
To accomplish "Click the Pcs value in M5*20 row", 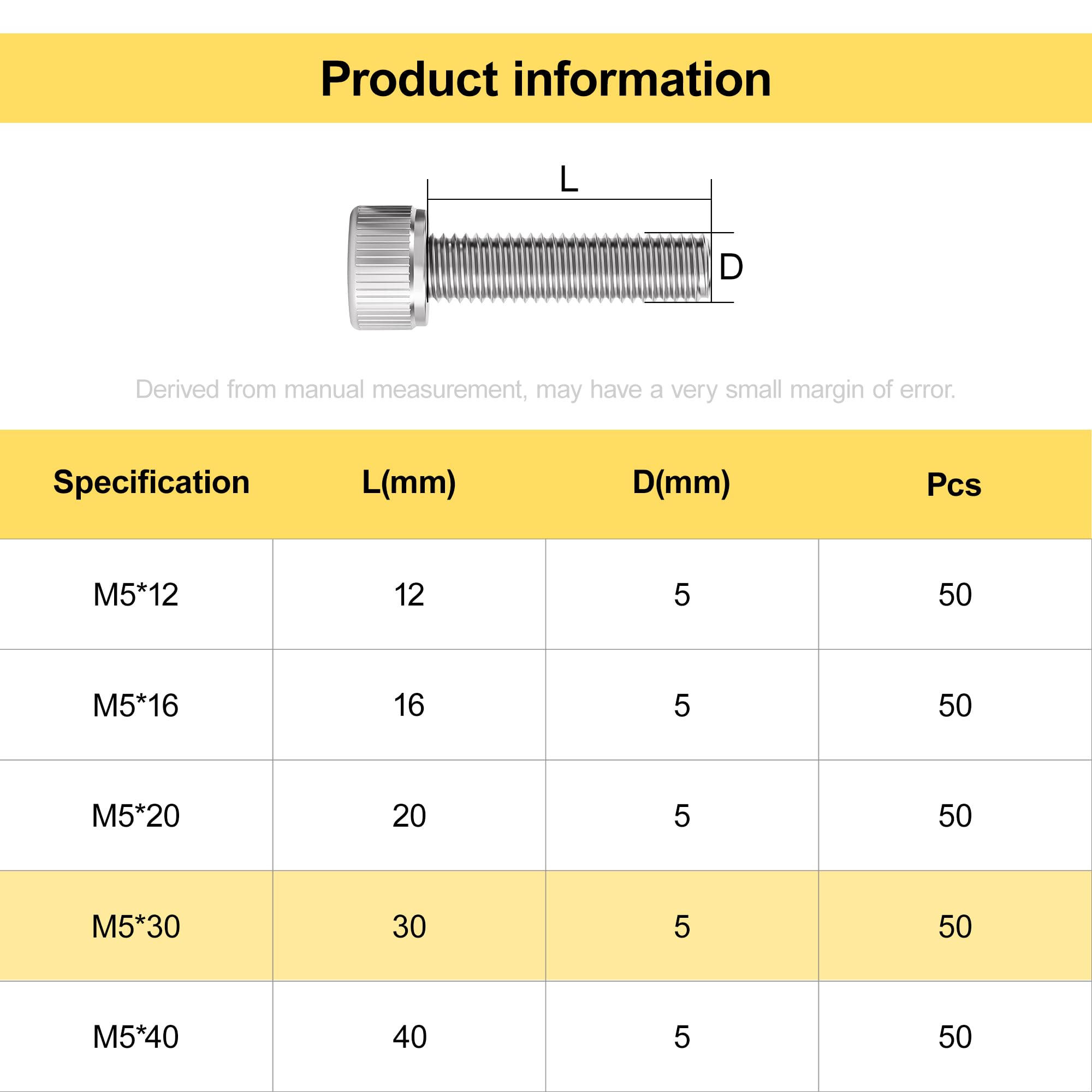I will coord(955,816).
